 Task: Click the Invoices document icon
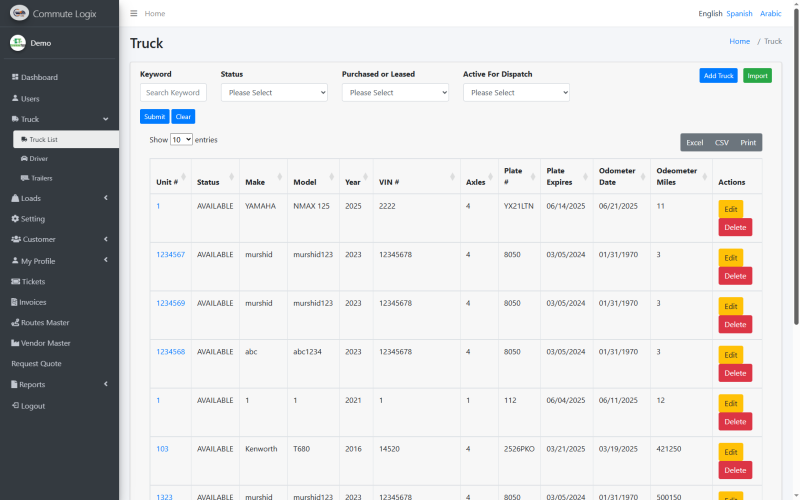14,302
